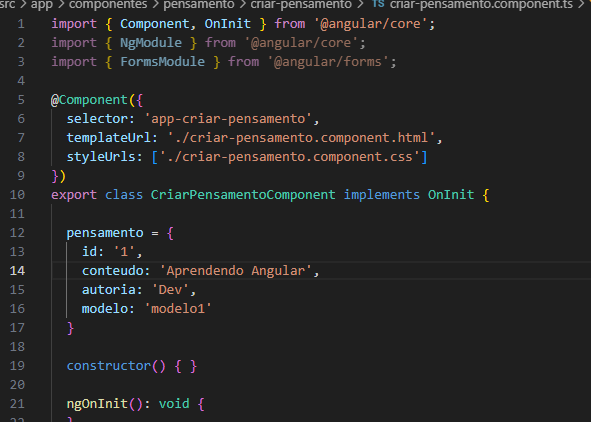Click the 'OnInit' import identifier on line 1

(228, 24)
